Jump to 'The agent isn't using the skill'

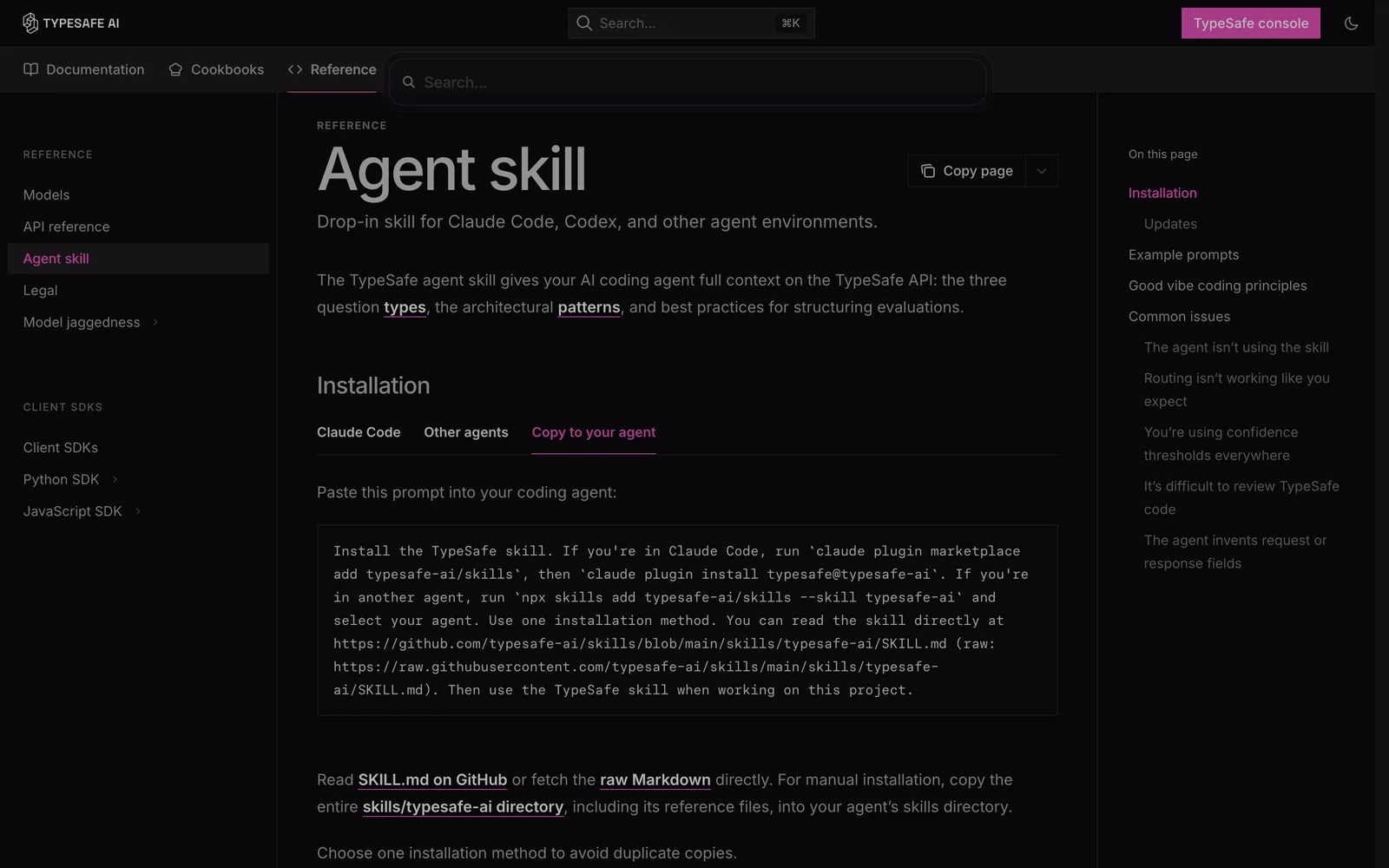(x=1236, y=347)
